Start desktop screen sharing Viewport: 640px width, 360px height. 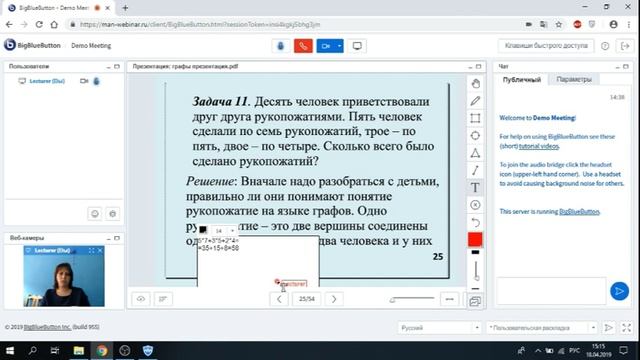(357, 46)
